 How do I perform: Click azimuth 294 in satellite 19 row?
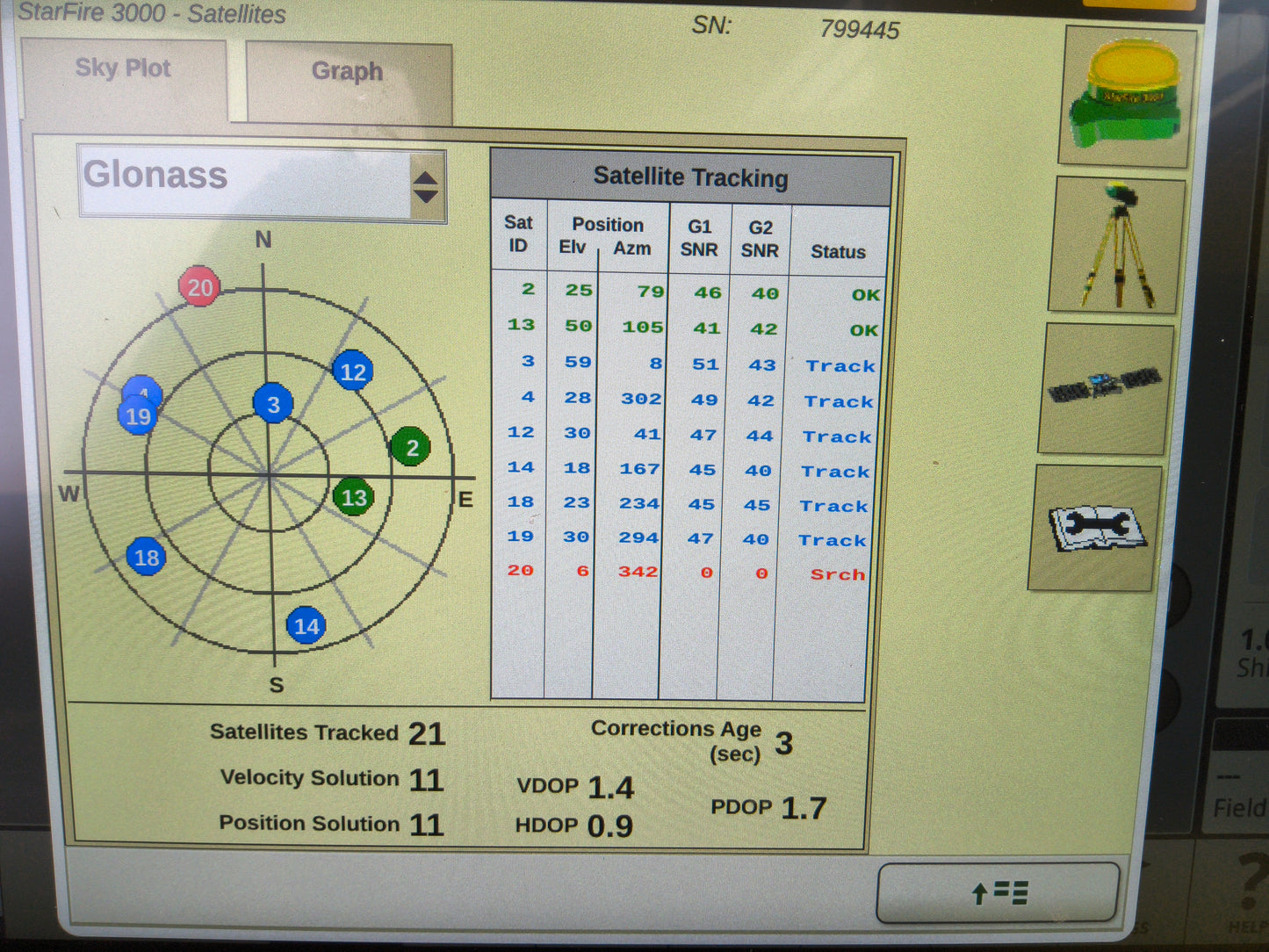pos(638,537)
